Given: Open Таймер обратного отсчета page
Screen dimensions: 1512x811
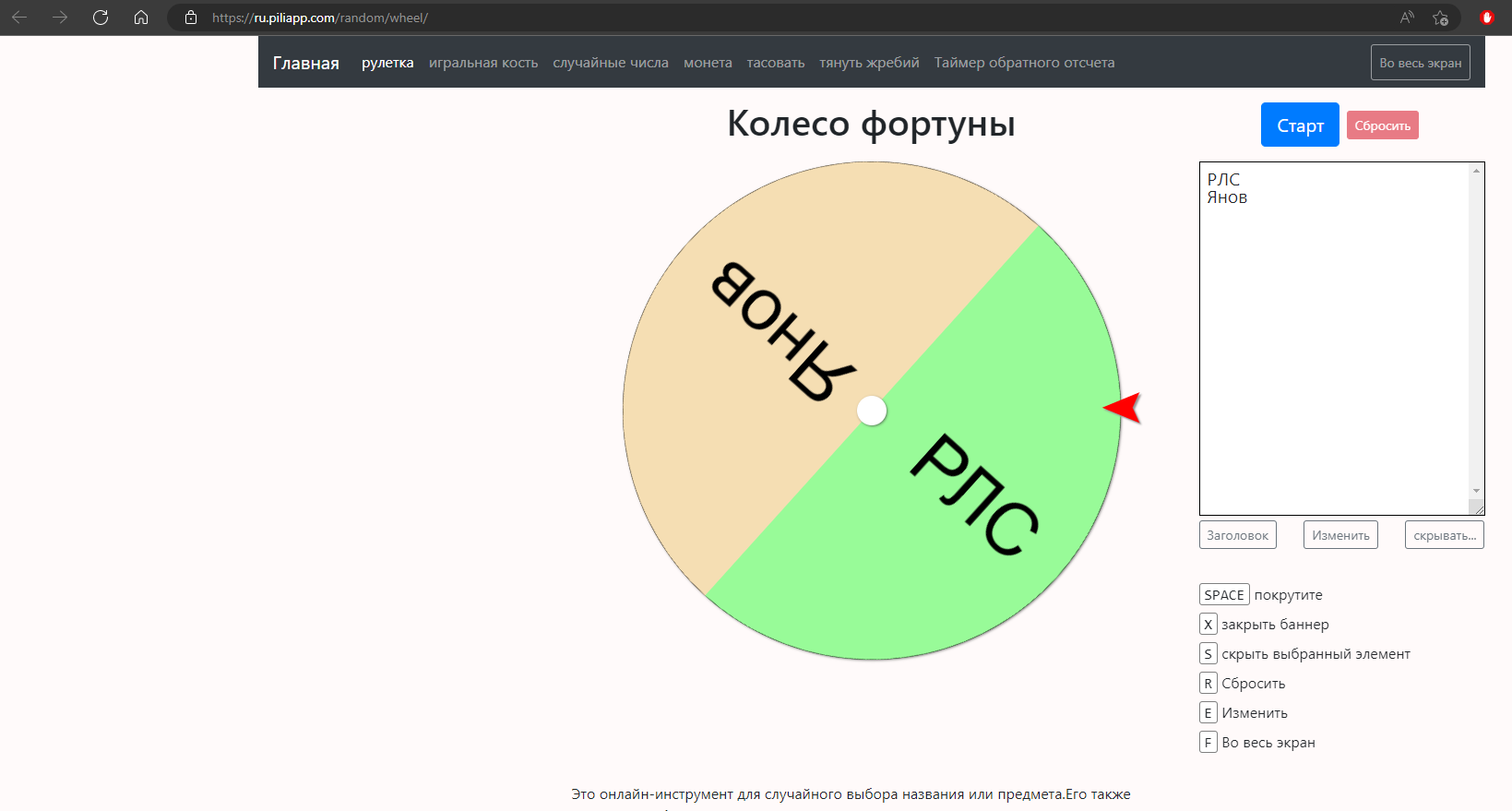Looking at the screenshot, I should pyautogui.click(x=1024, y=63).
